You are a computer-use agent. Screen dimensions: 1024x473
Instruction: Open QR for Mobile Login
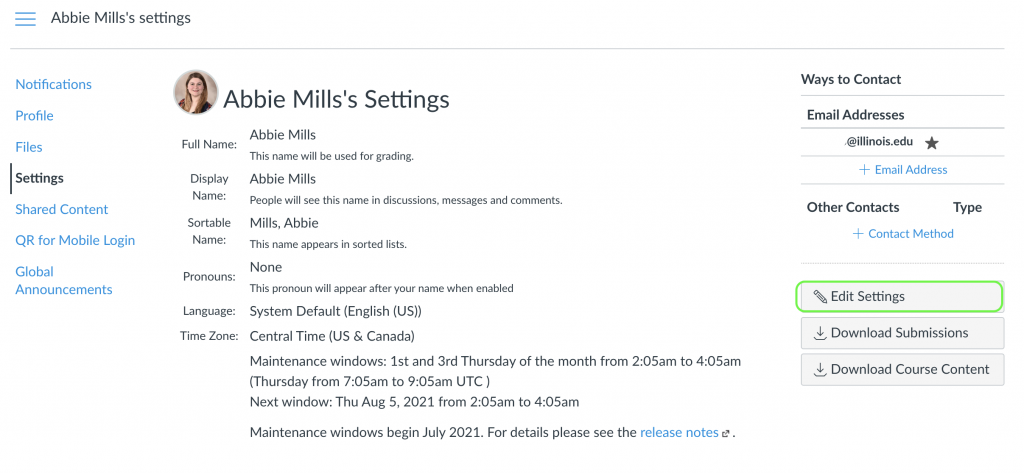[75, 240]
